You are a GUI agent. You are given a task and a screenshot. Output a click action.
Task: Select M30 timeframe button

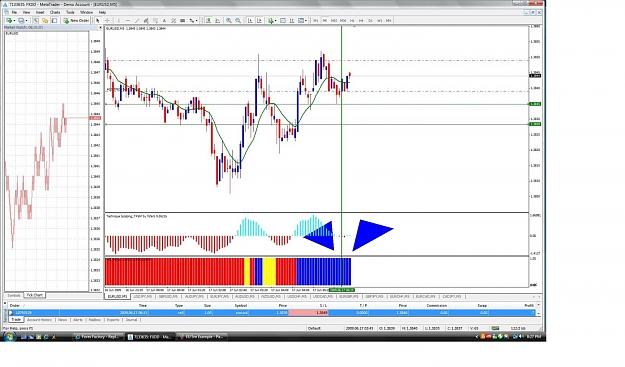[x=343, y=20]
